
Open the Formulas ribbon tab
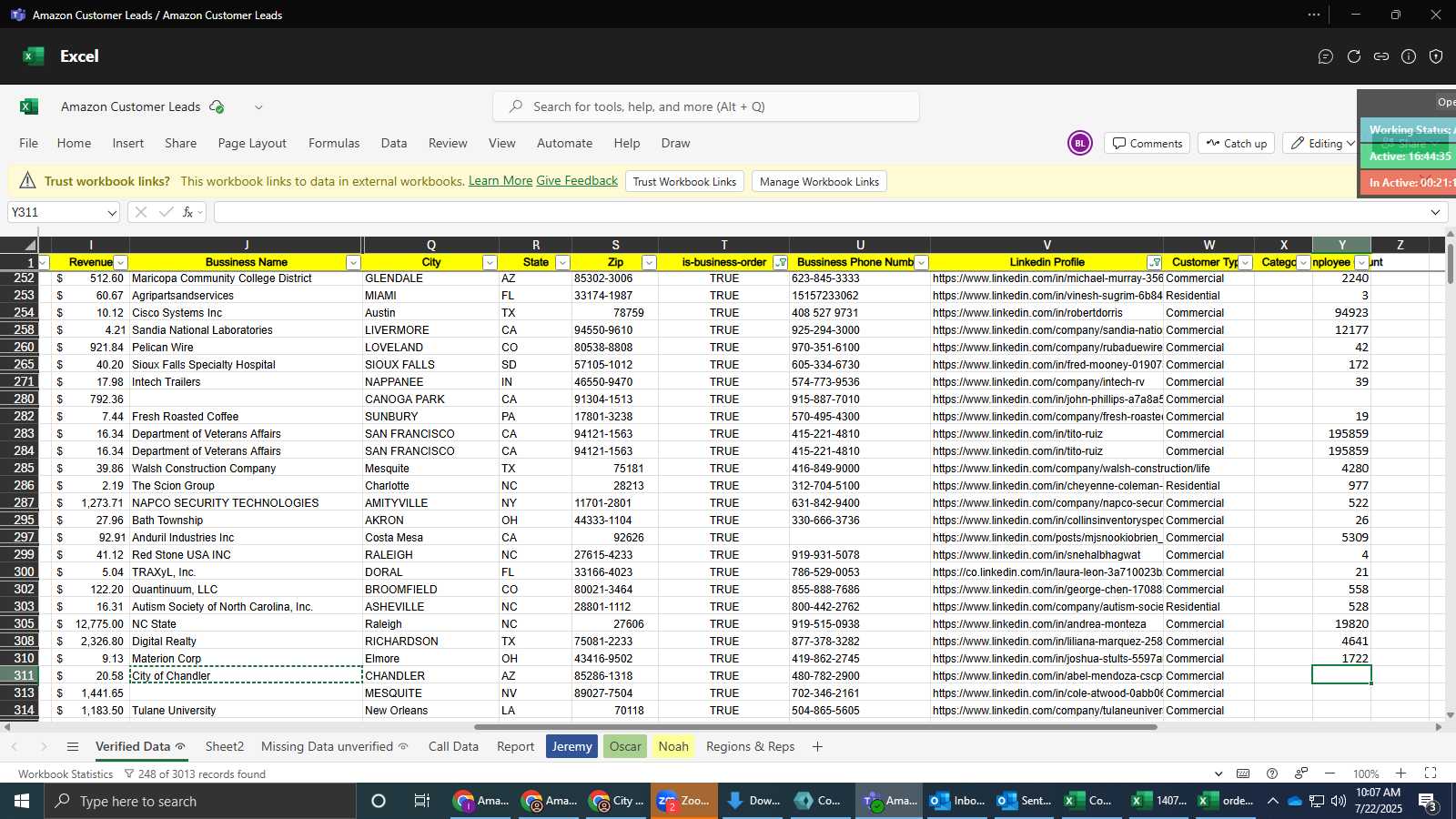[334, 143]
